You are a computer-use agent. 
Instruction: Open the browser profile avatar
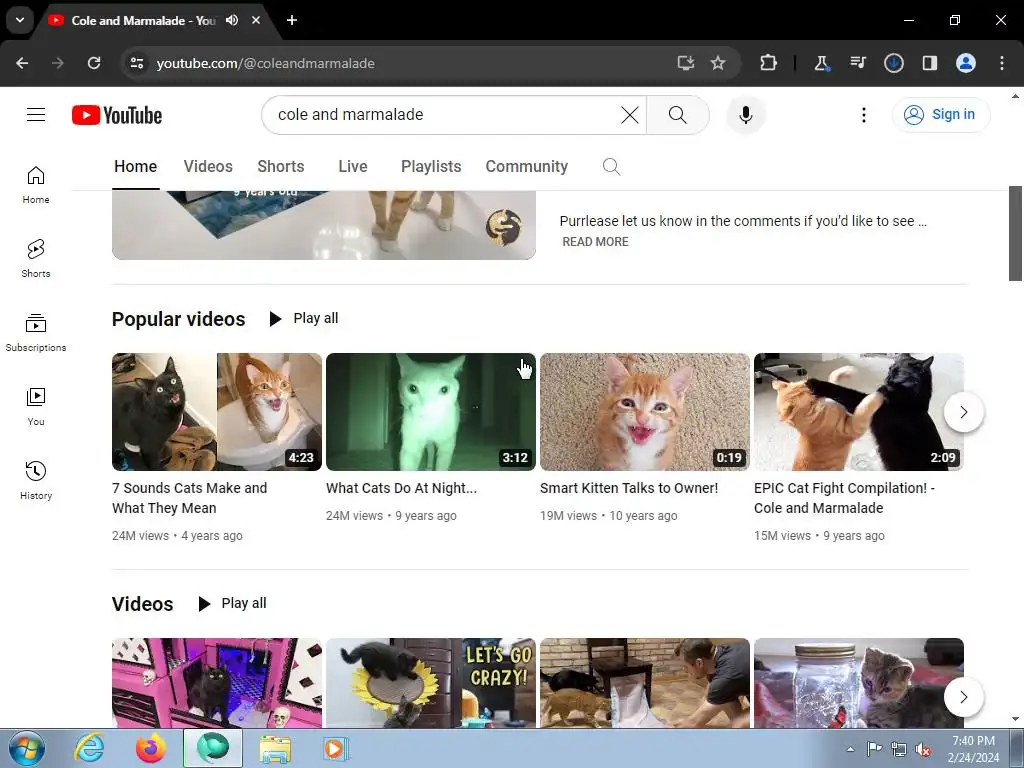pyautogui.click(x=966, y=63)
